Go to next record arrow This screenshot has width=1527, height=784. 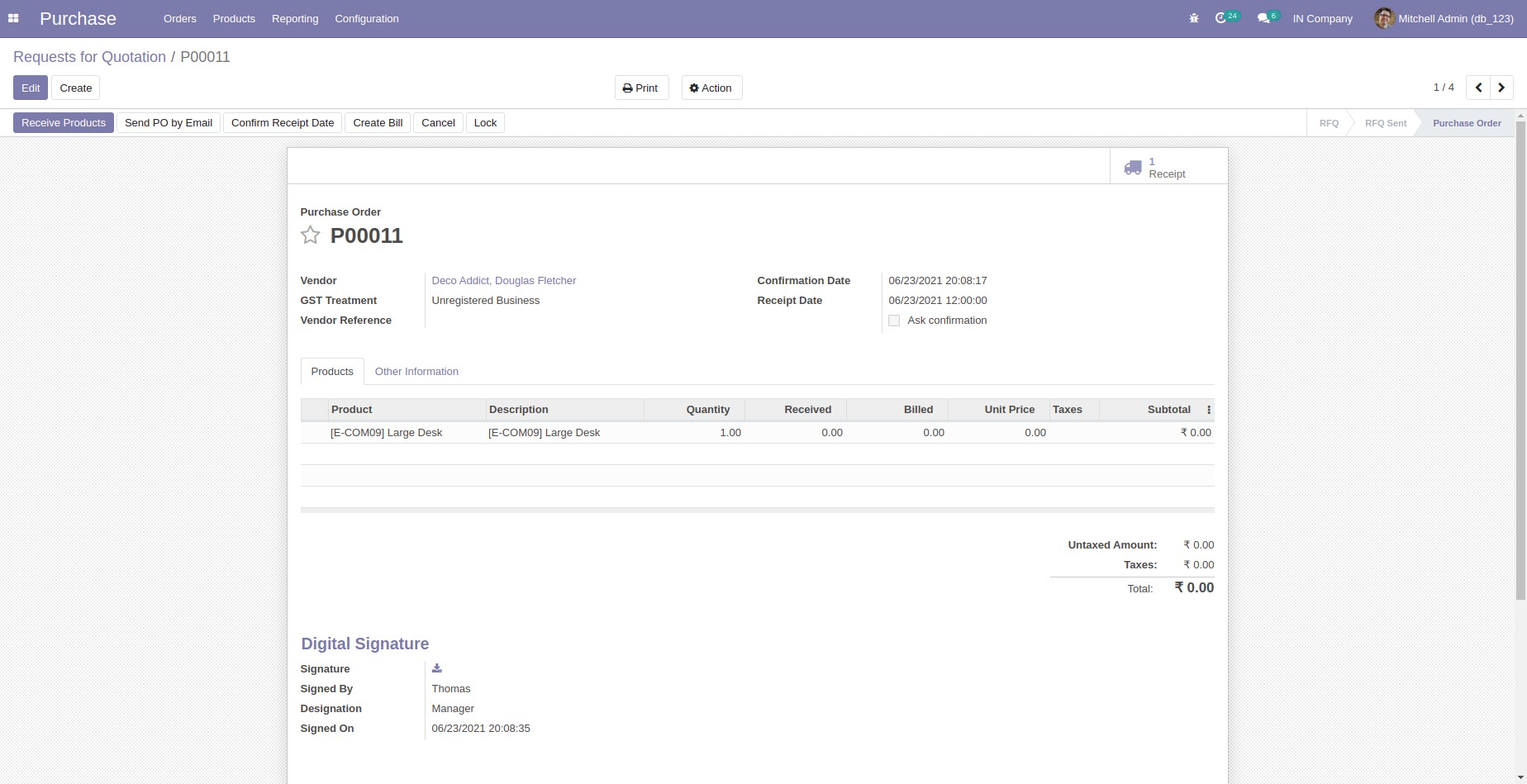point(1501,88)
